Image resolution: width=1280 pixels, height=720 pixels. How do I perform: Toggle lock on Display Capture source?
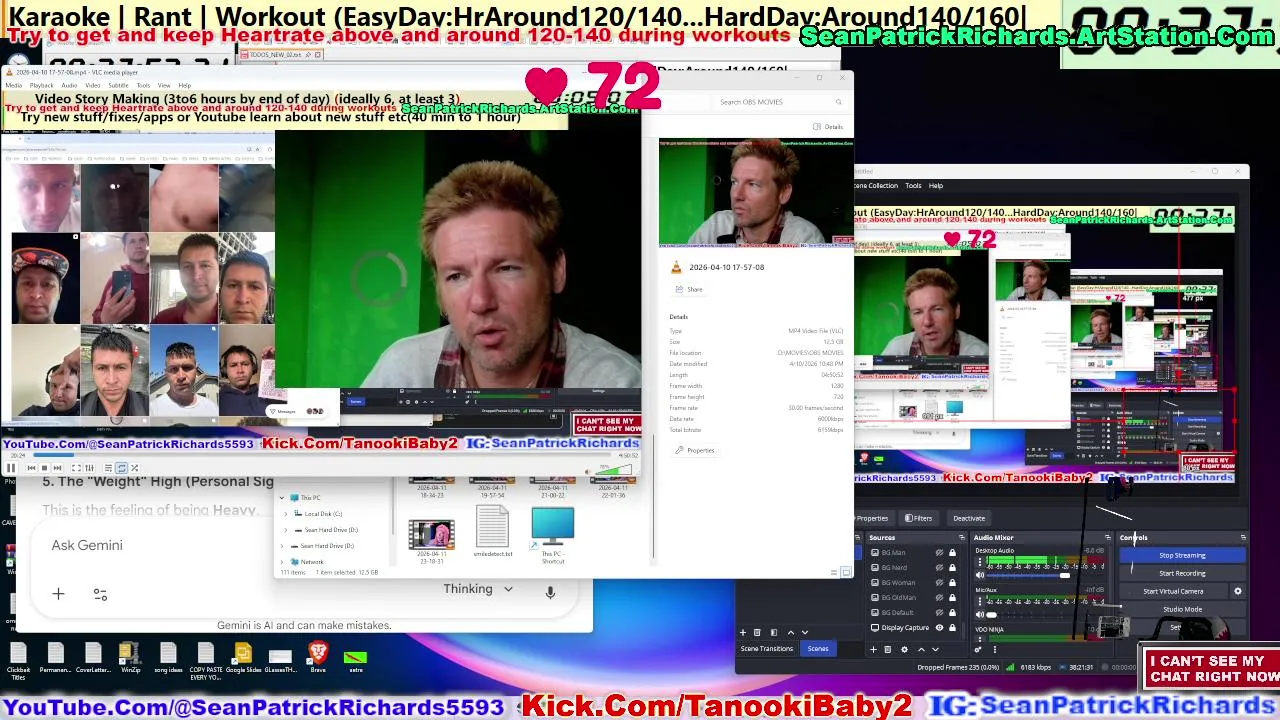(952, 627)
